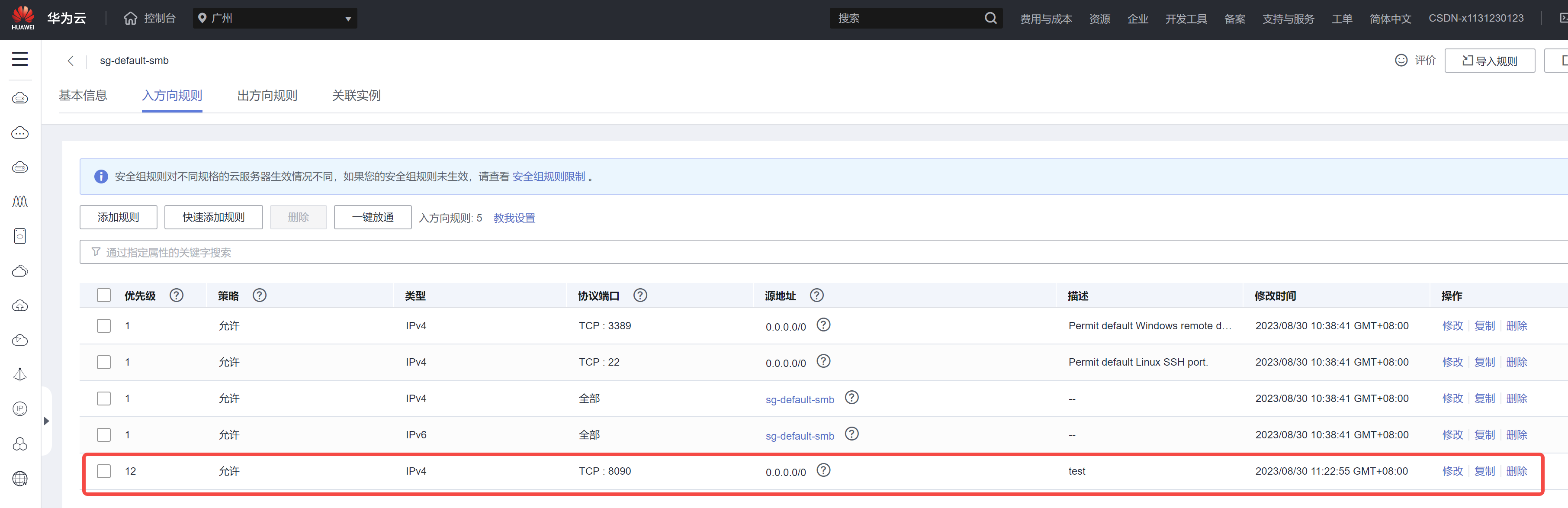Open the 工单 menu

[x=1342, y=19]
